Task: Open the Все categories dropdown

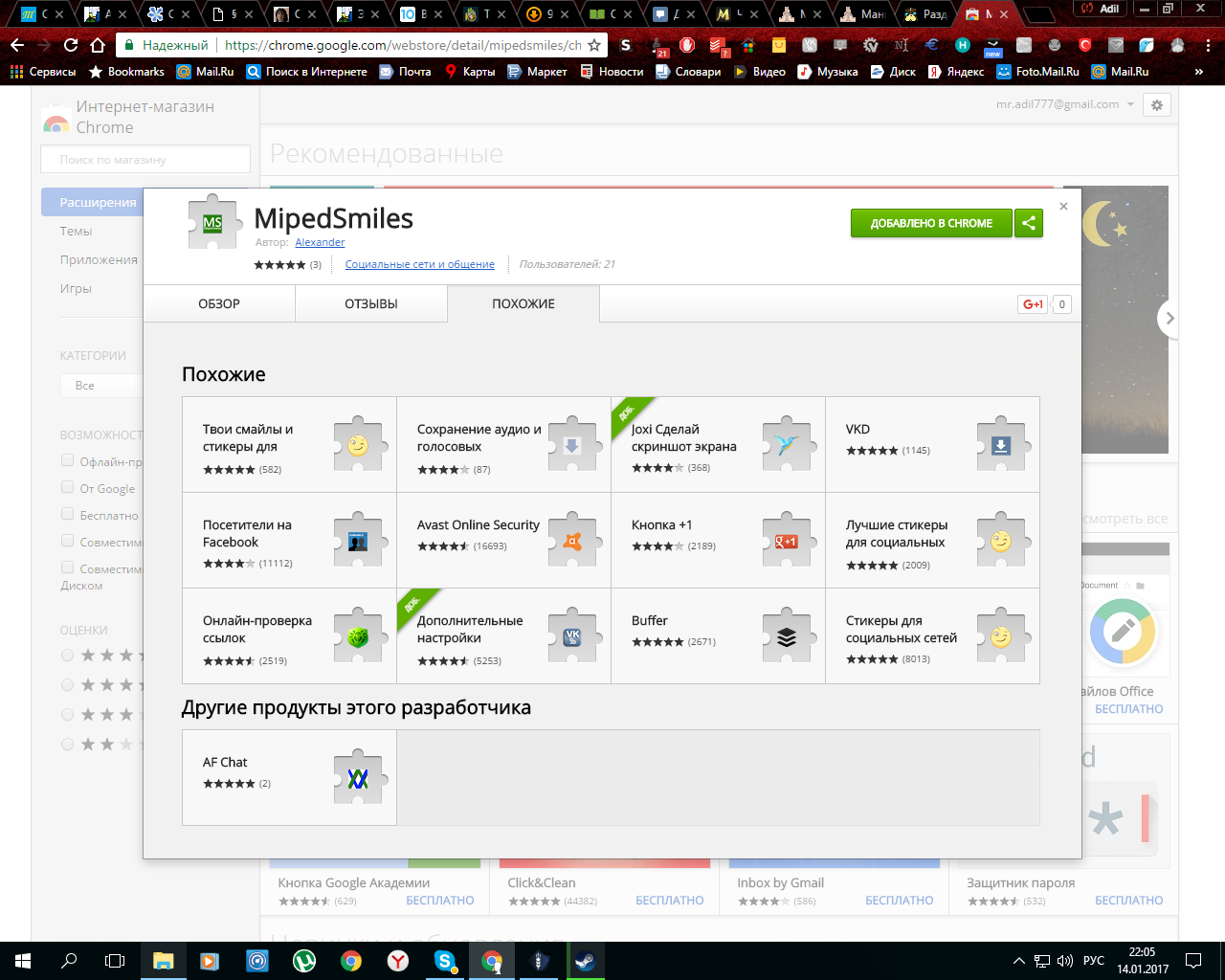Action: (101, 385)
